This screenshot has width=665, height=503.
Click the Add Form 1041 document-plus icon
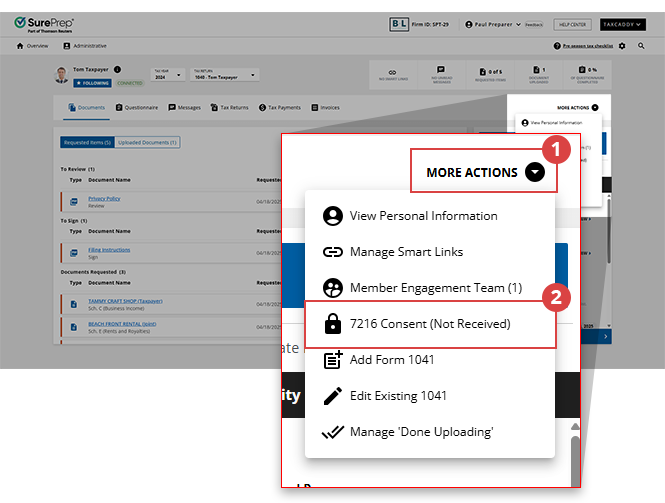coord(333,360)
